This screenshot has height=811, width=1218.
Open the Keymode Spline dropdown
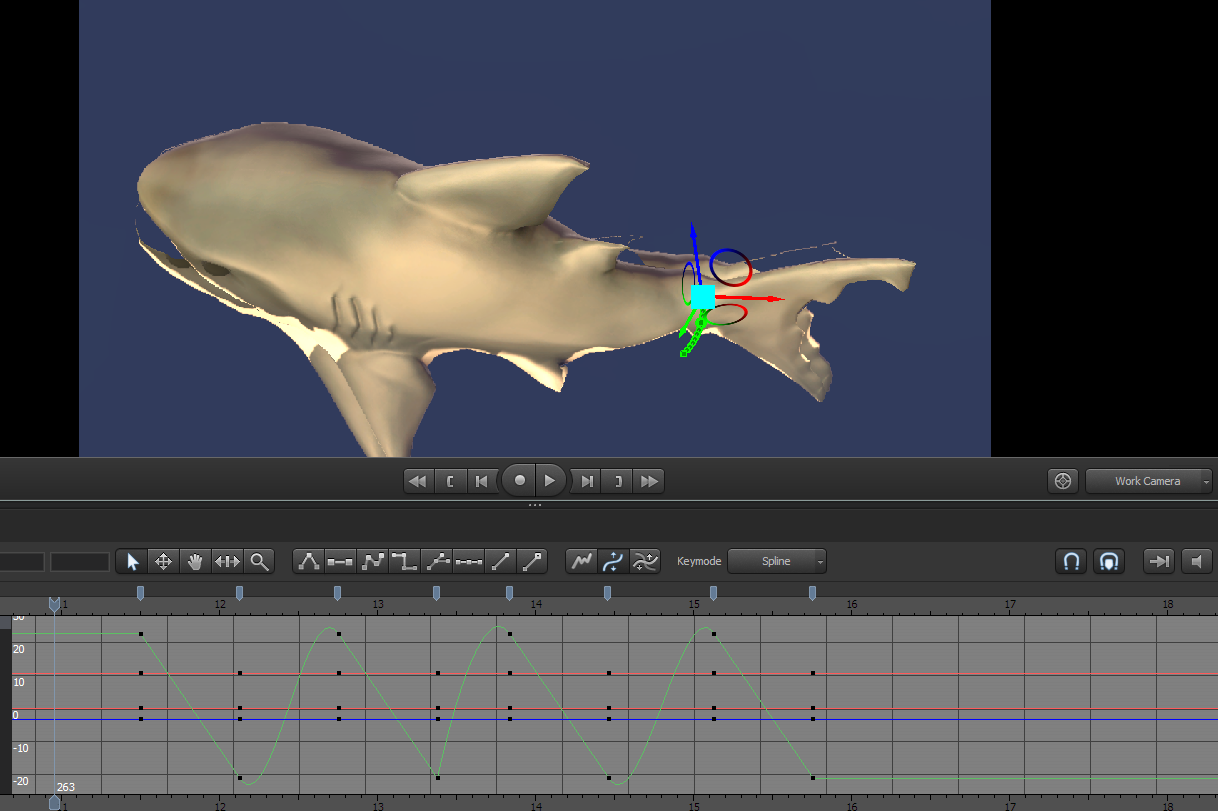[777, 561]
